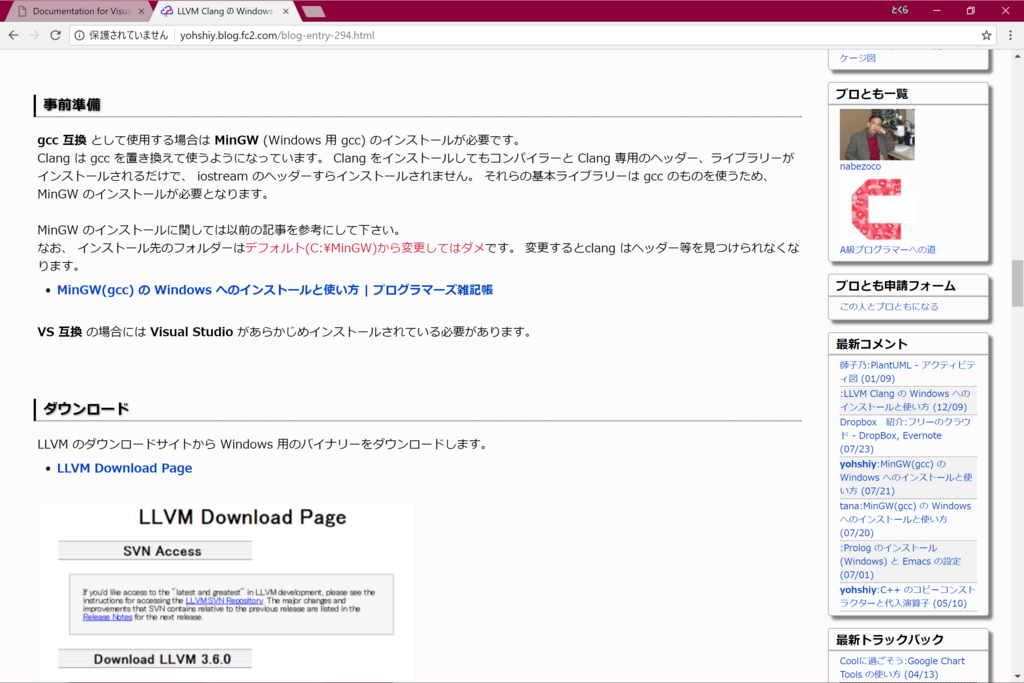Click the page scrollbar thumb

click(x=1017, y=283)
